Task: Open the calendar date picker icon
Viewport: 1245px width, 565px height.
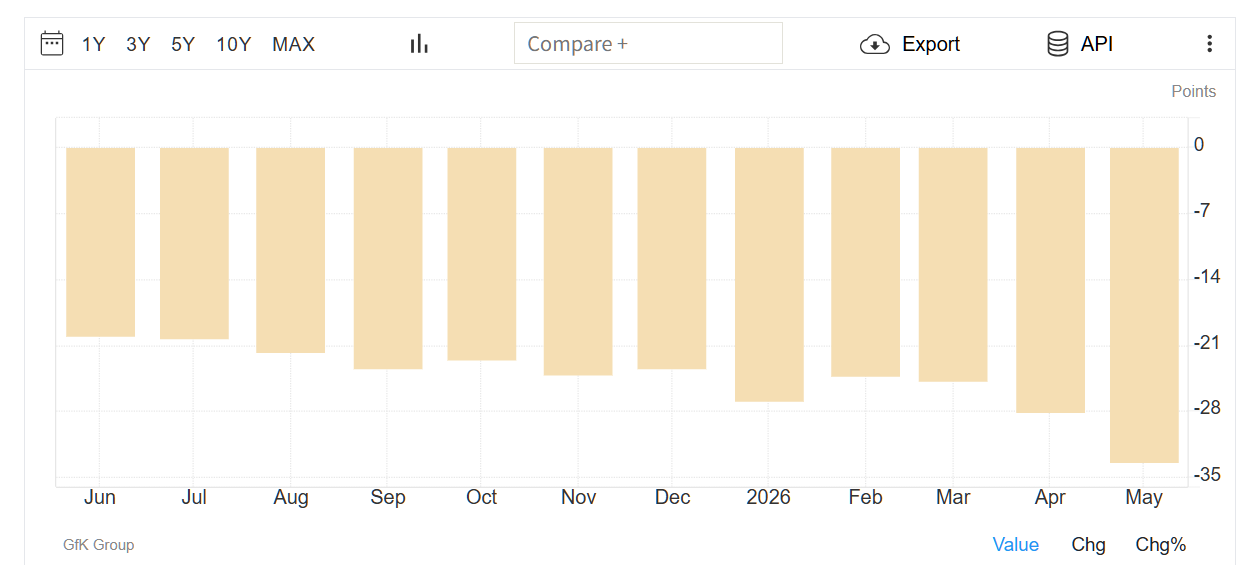Action: click(x=52, y=43)
